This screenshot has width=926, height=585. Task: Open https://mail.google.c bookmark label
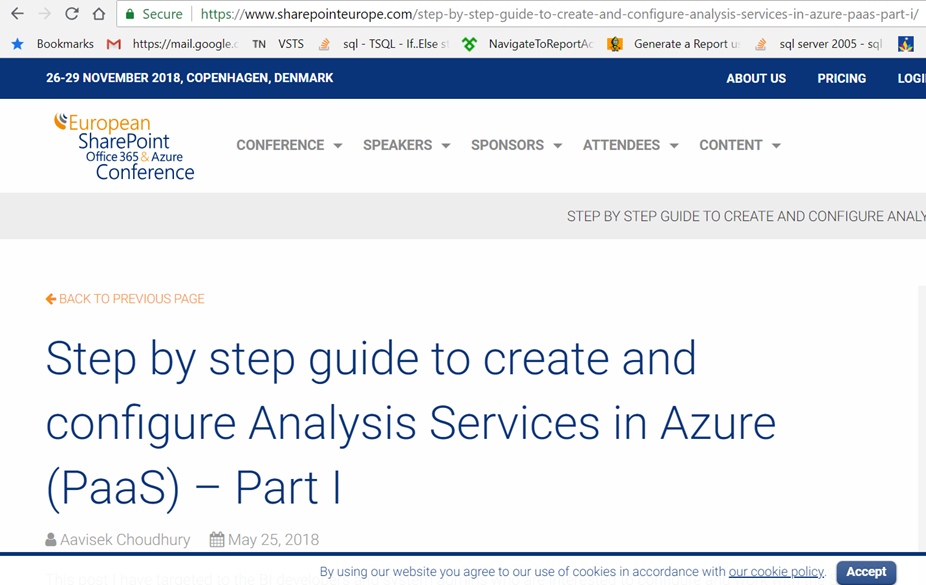pos(185,44)
